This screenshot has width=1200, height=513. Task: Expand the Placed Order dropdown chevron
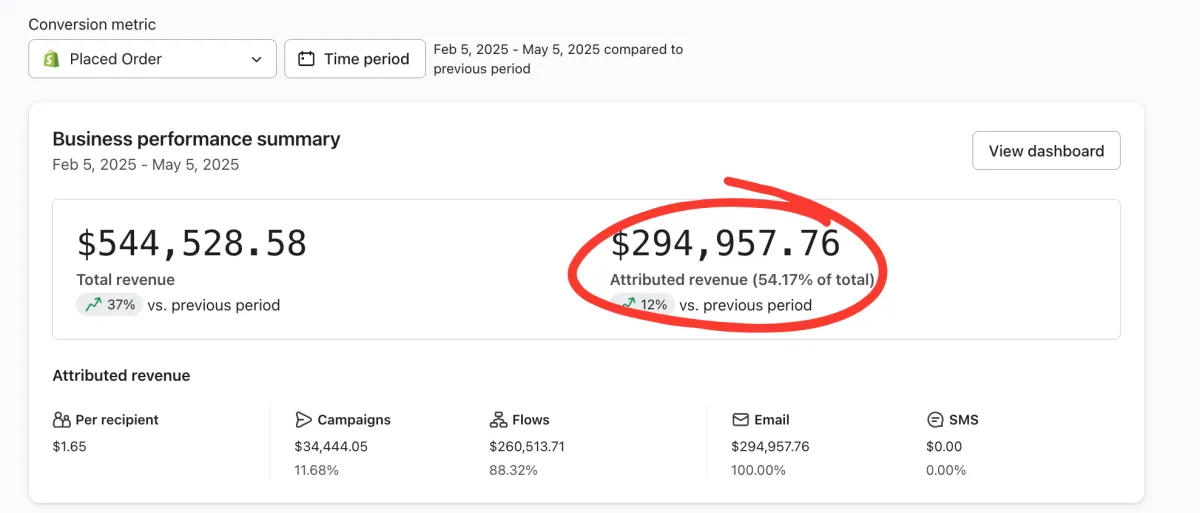256,59
